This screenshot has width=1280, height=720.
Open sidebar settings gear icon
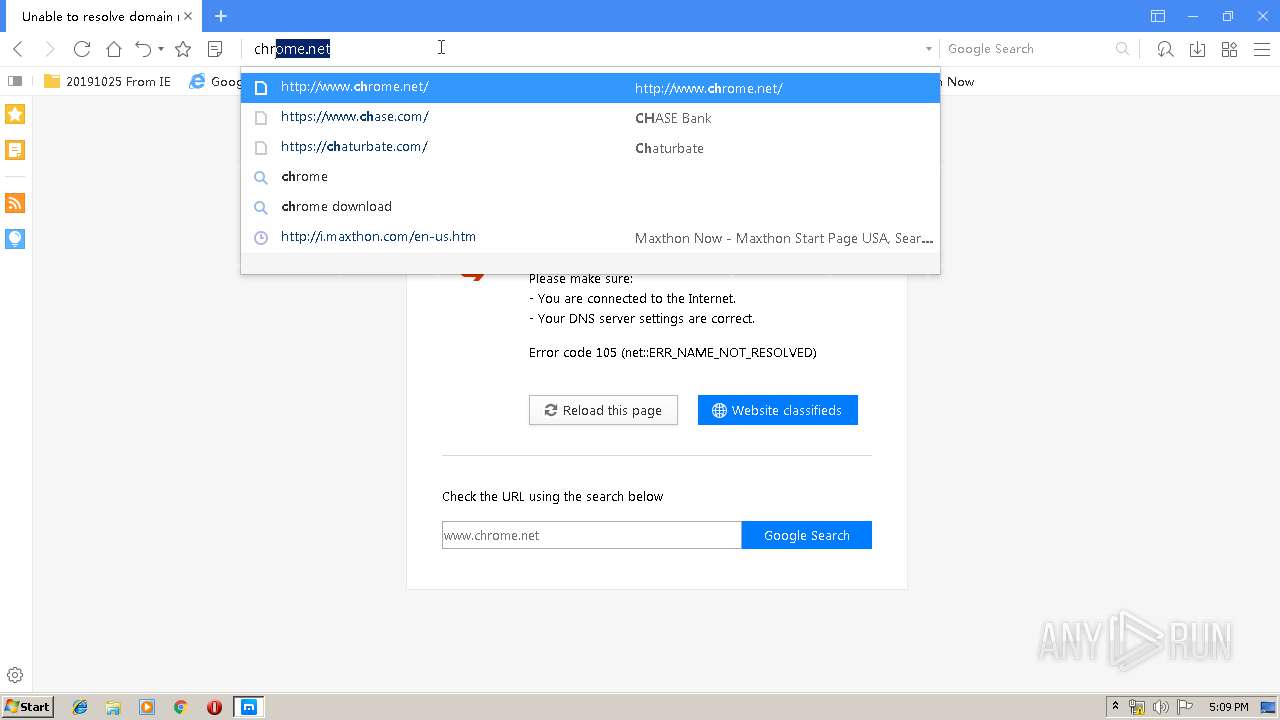[x=15, y=676]
